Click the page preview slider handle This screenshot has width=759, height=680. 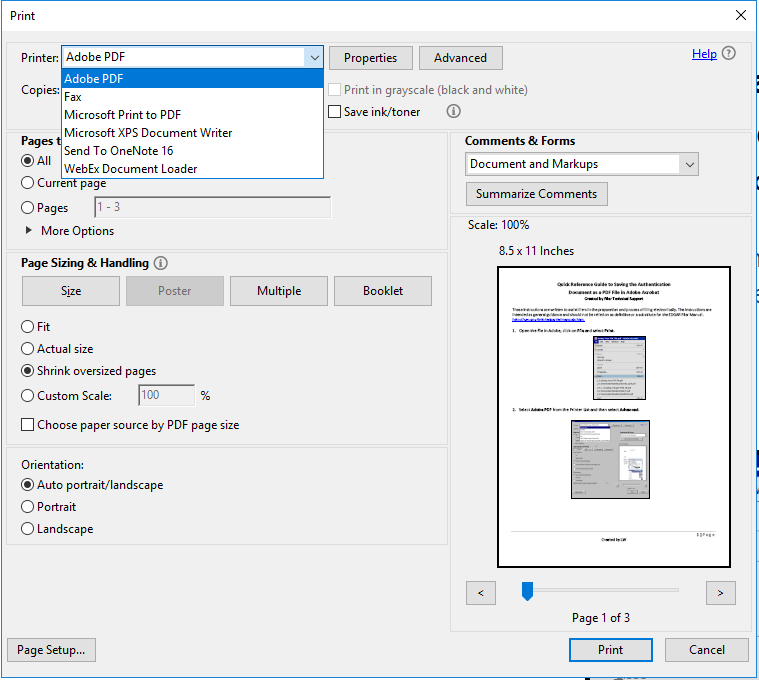(527, 592)
